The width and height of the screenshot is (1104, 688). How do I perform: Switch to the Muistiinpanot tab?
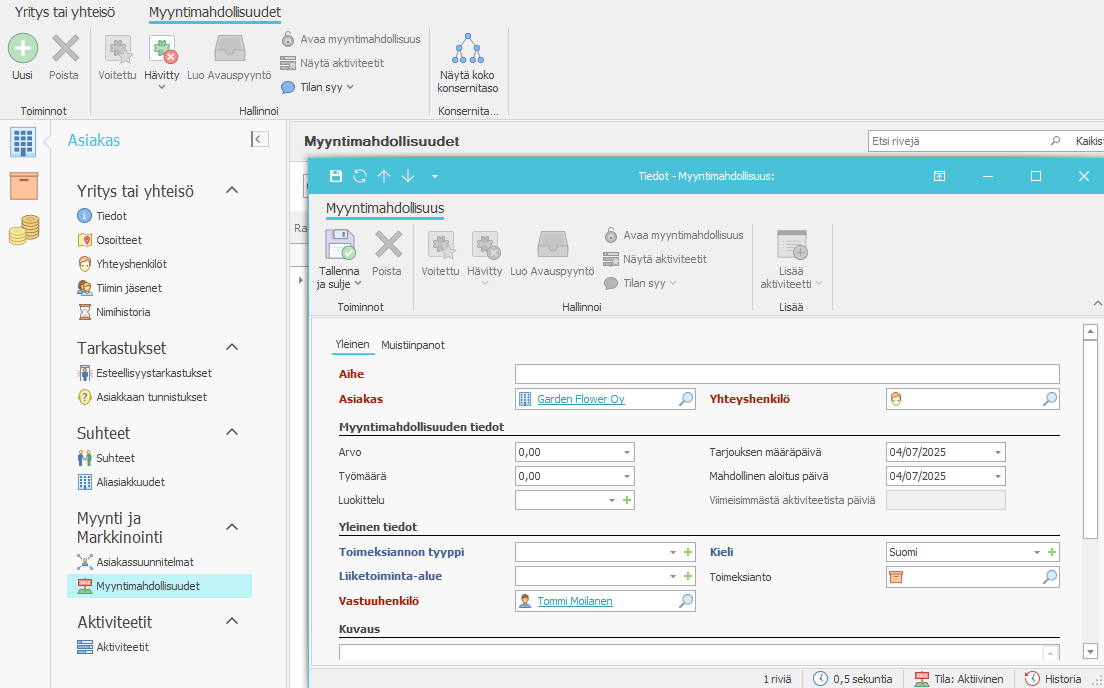[413, 345]
